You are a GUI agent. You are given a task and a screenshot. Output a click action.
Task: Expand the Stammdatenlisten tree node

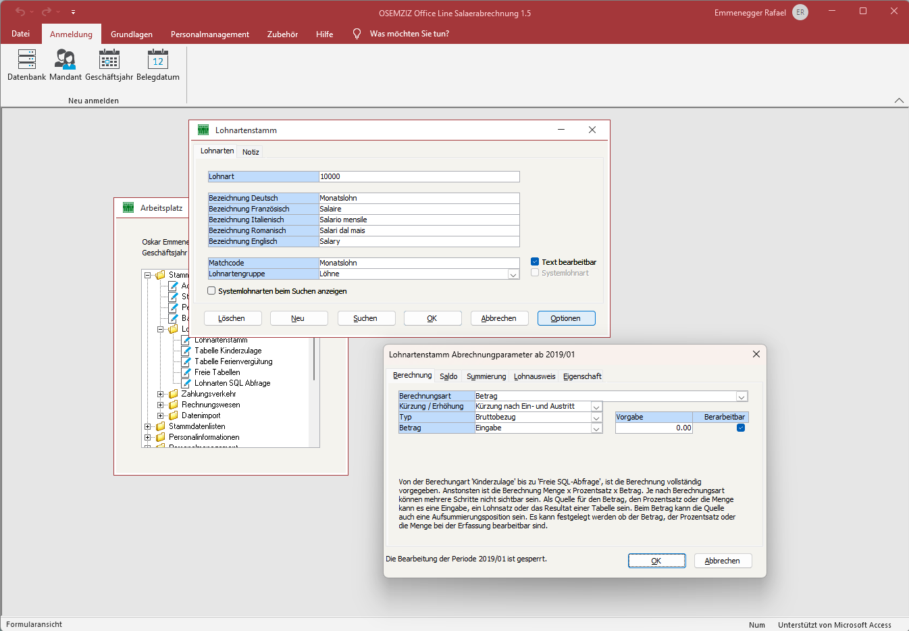[x=147, y=426]
